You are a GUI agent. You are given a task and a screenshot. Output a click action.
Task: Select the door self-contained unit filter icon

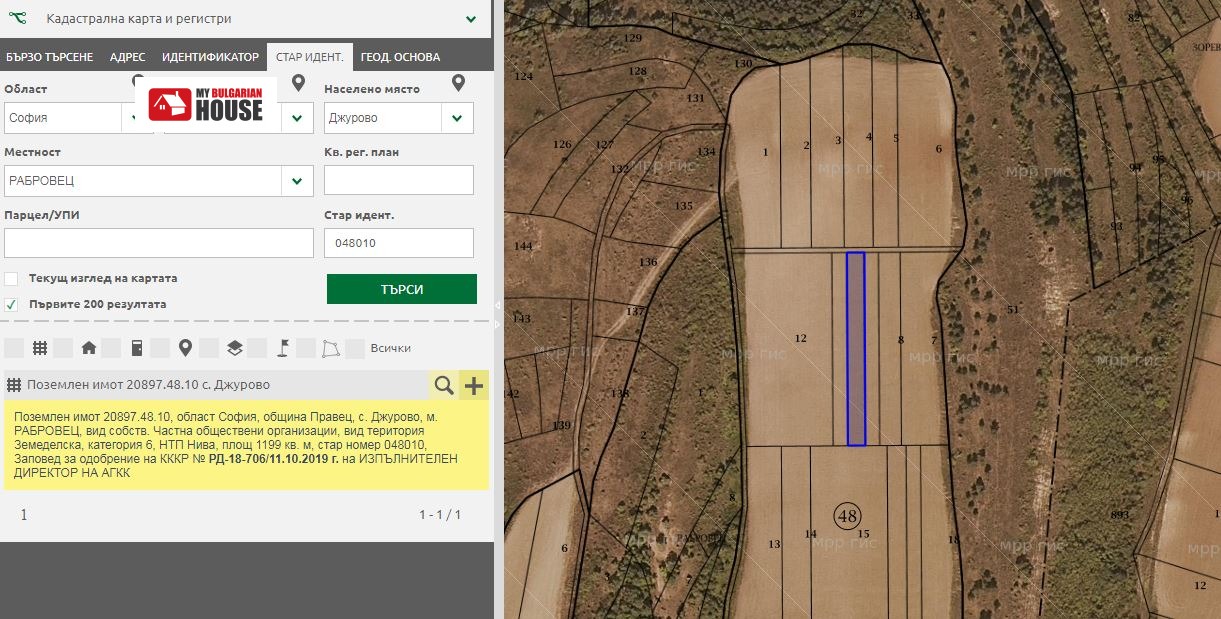(x=137, y=348)
